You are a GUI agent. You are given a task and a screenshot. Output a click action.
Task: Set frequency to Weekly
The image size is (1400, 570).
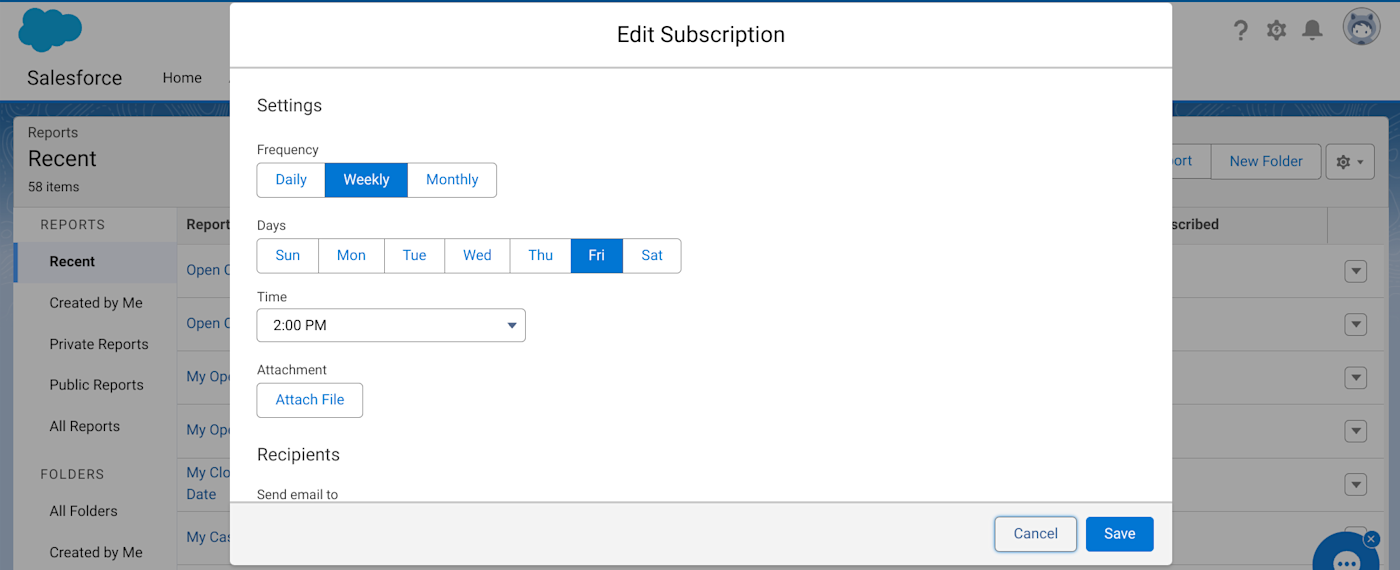[x=366, y=180]
